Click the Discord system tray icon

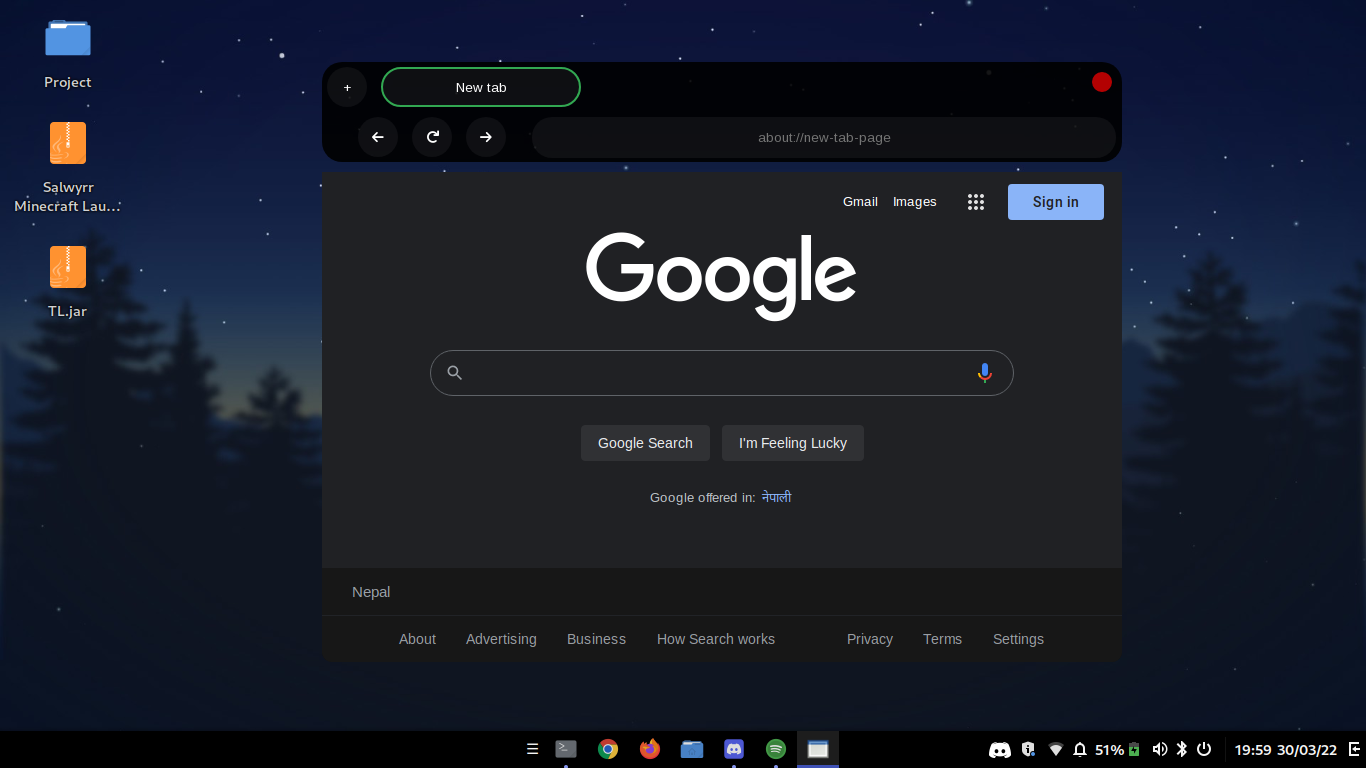click(1000, 749)
